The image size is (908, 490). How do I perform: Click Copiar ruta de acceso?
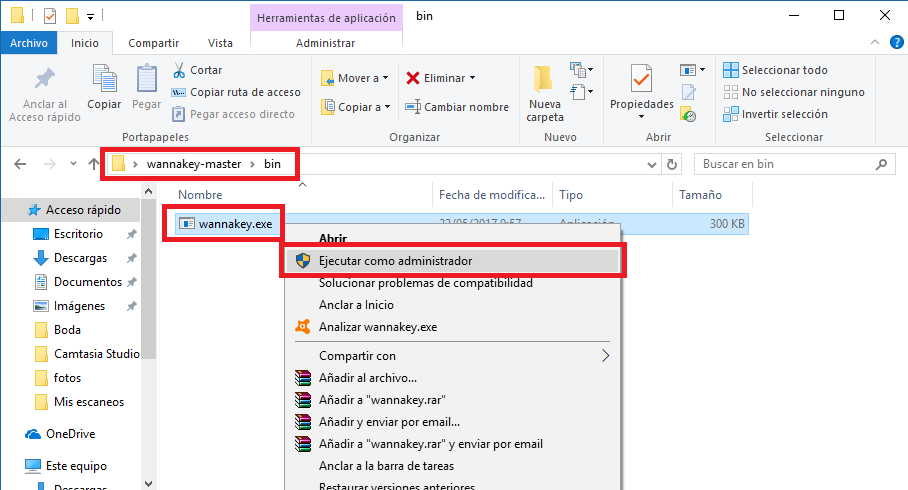pyautogui.click(x=236, y=92)
